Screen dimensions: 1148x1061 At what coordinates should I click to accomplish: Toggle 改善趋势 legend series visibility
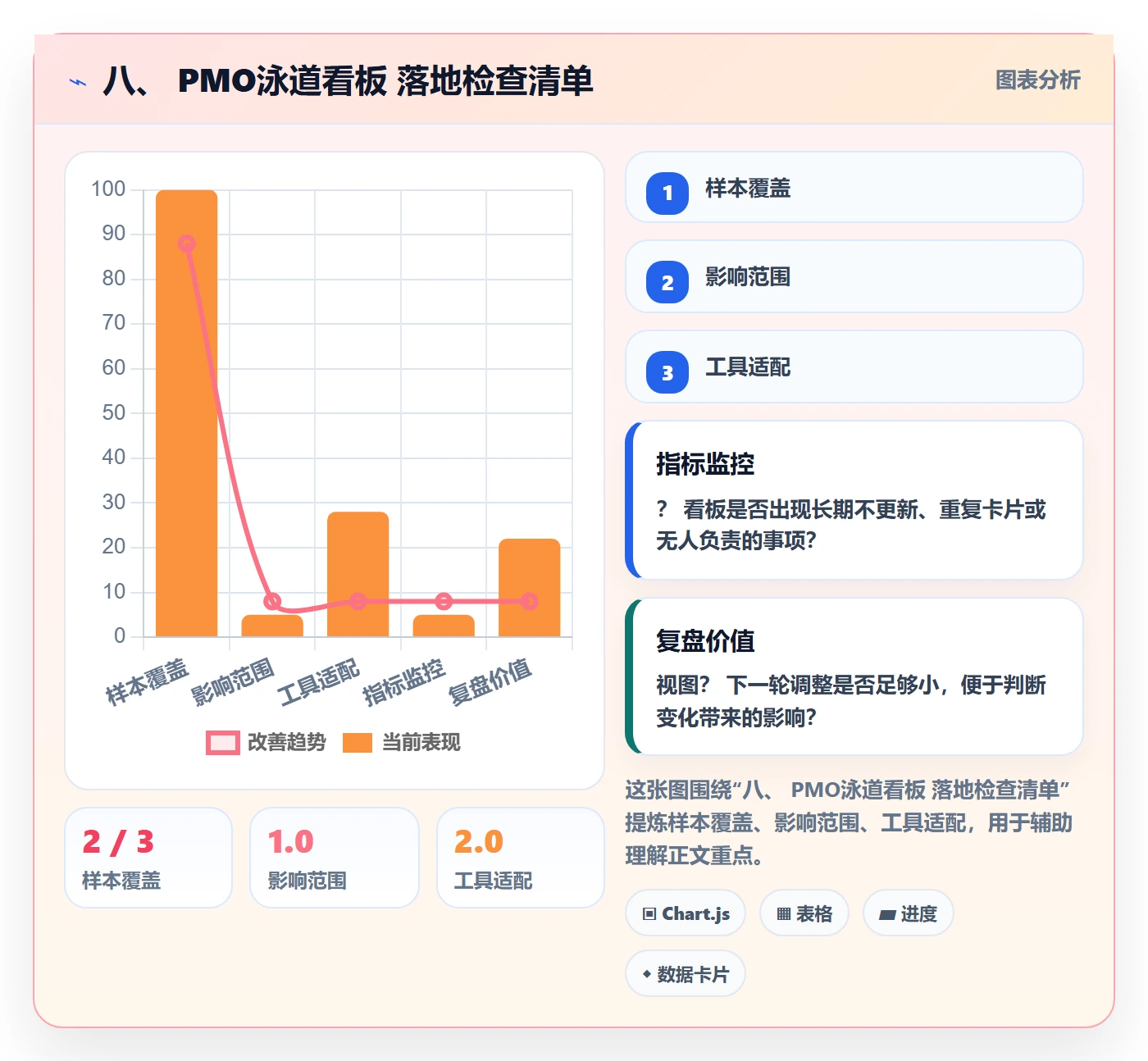[266, 742]
